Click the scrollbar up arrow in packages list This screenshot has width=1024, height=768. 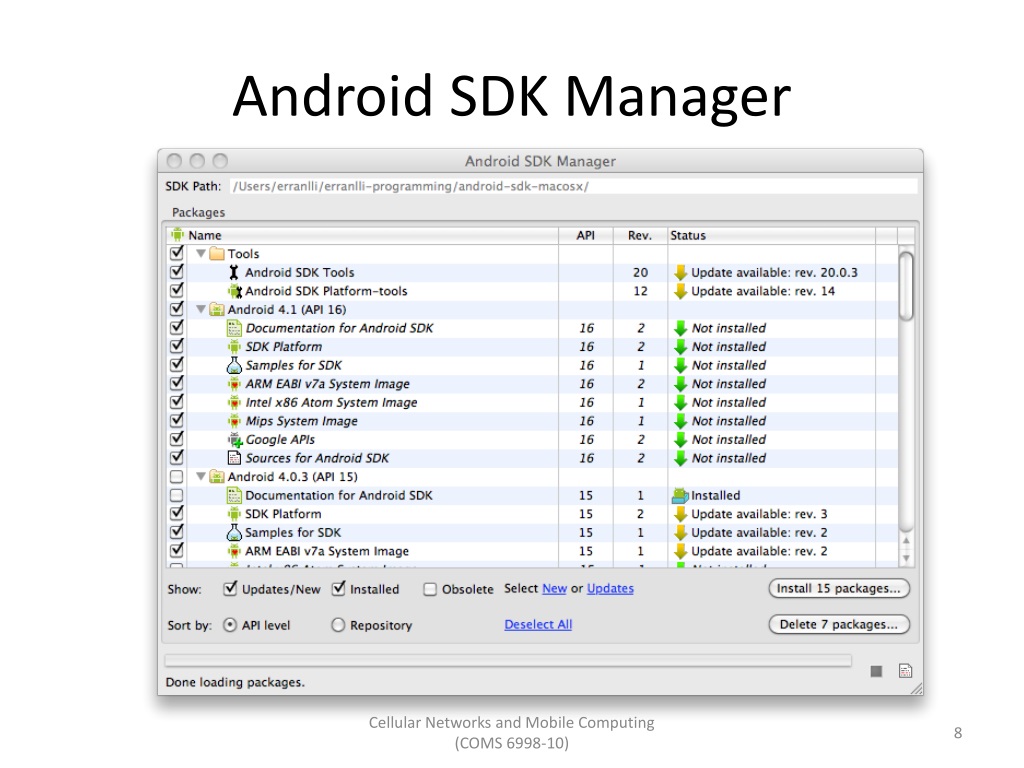click(906, 541)
